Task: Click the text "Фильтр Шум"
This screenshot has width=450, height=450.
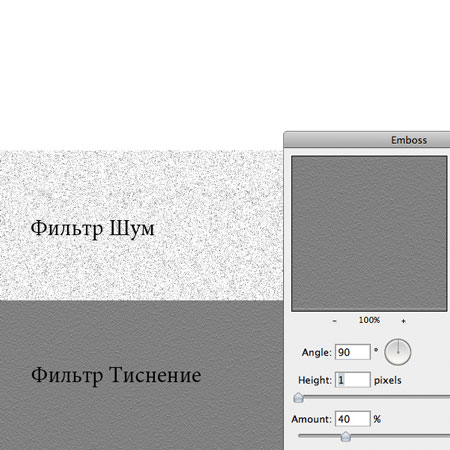Action: pyautogui.click(x=93, y=229)
